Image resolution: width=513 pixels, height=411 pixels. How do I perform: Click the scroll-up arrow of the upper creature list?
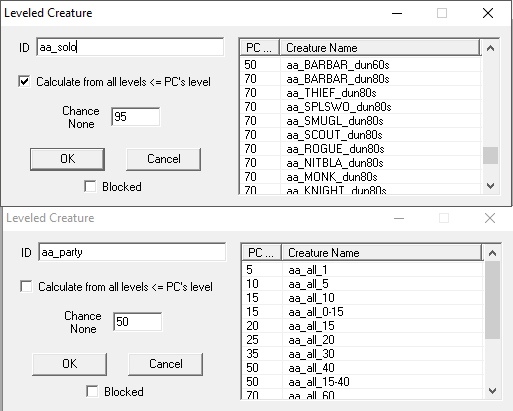tap(490, 48)
